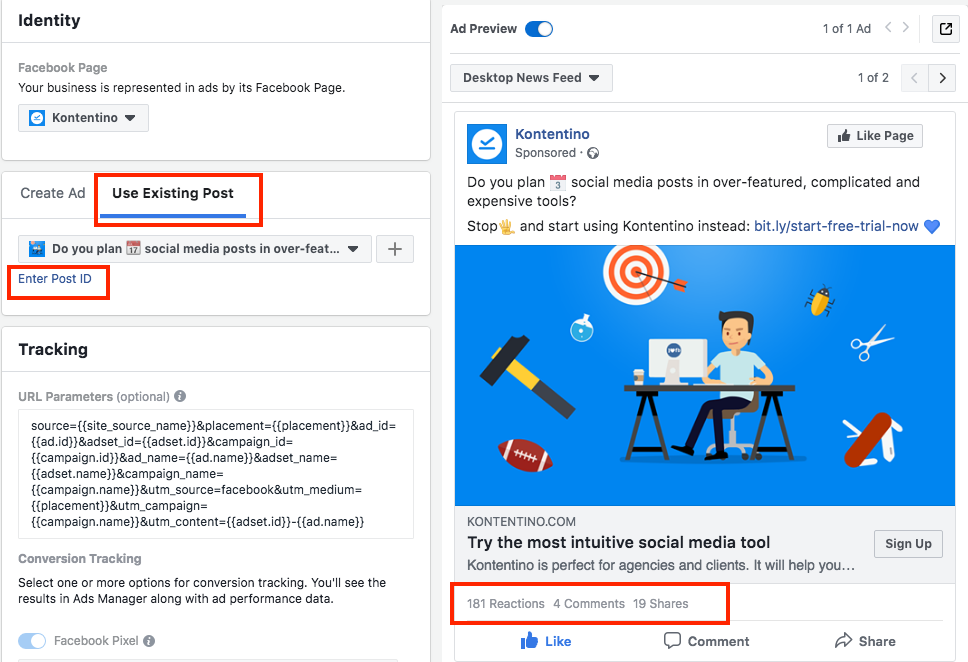Click the Like Page button
This screenshot has height=662, width=968.
tap(875, 136)
